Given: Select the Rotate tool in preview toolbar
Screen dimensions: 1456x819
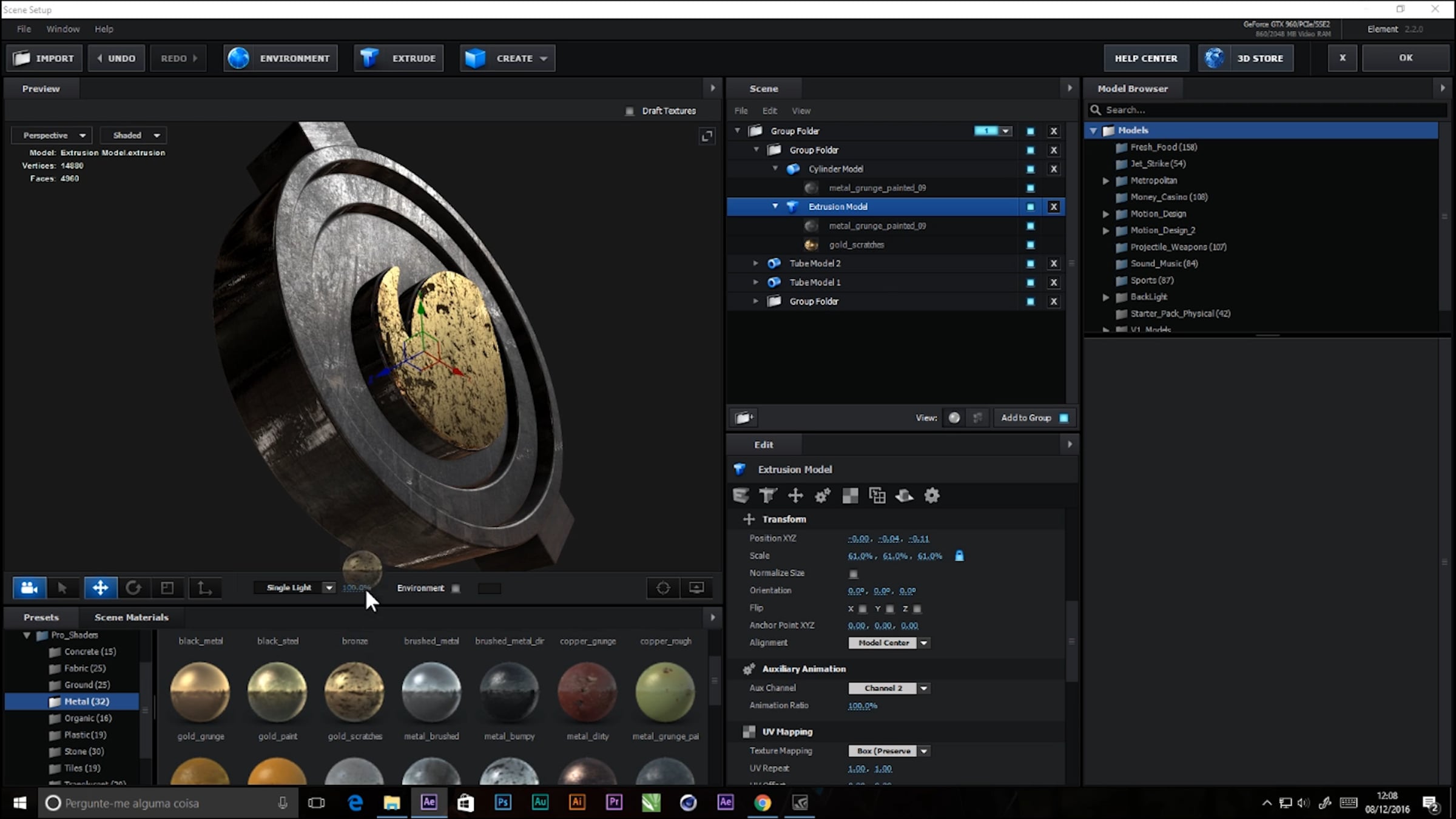Looking at the screenshot, I should [x=133, y=587].
